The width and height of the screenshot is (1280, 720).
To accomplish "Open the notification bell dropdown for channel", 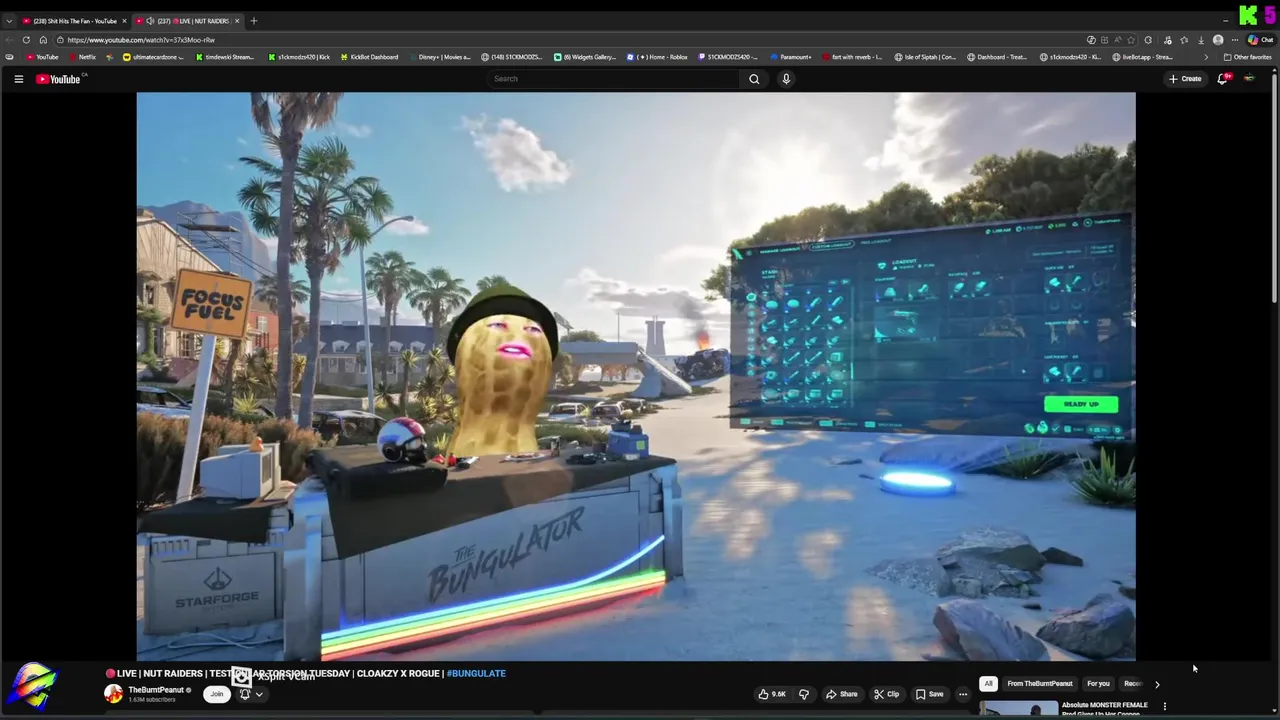I will point(250,694).
